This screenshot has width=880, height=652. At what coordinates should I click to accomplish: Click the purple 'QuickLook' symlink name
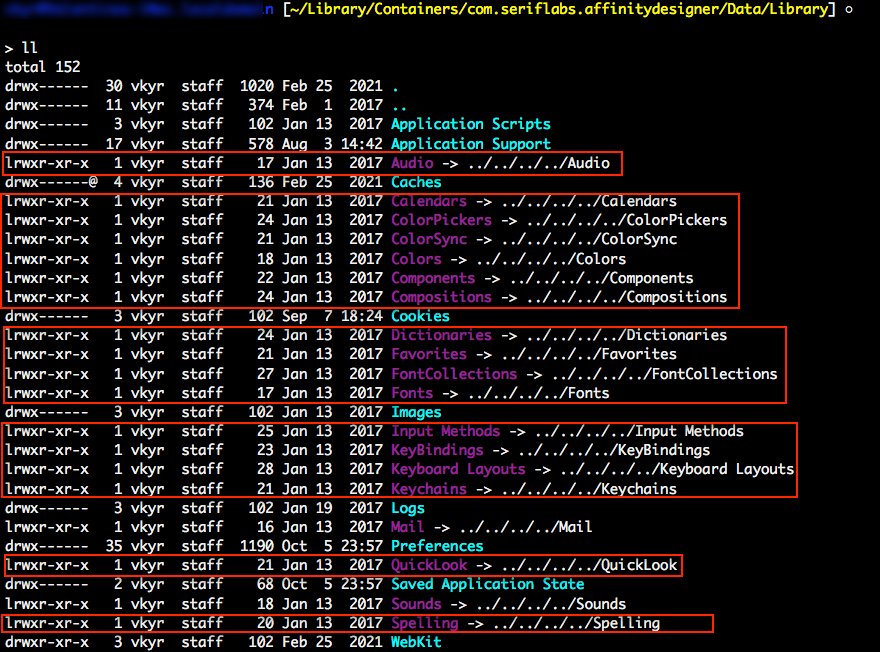[429, 565]
